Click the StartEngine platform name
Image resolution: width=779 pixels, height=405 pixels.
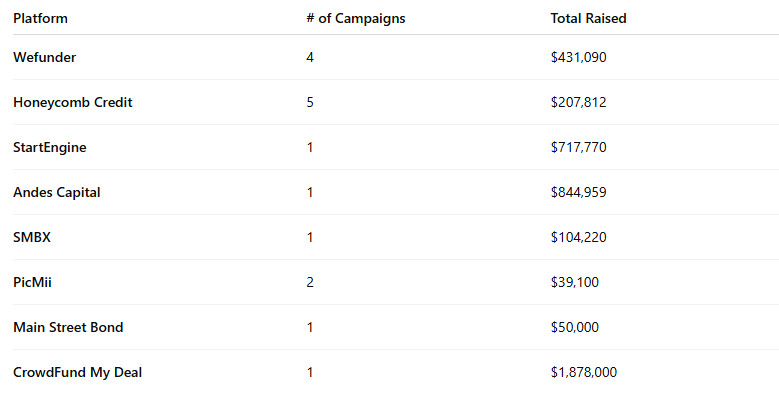point(49,147)
